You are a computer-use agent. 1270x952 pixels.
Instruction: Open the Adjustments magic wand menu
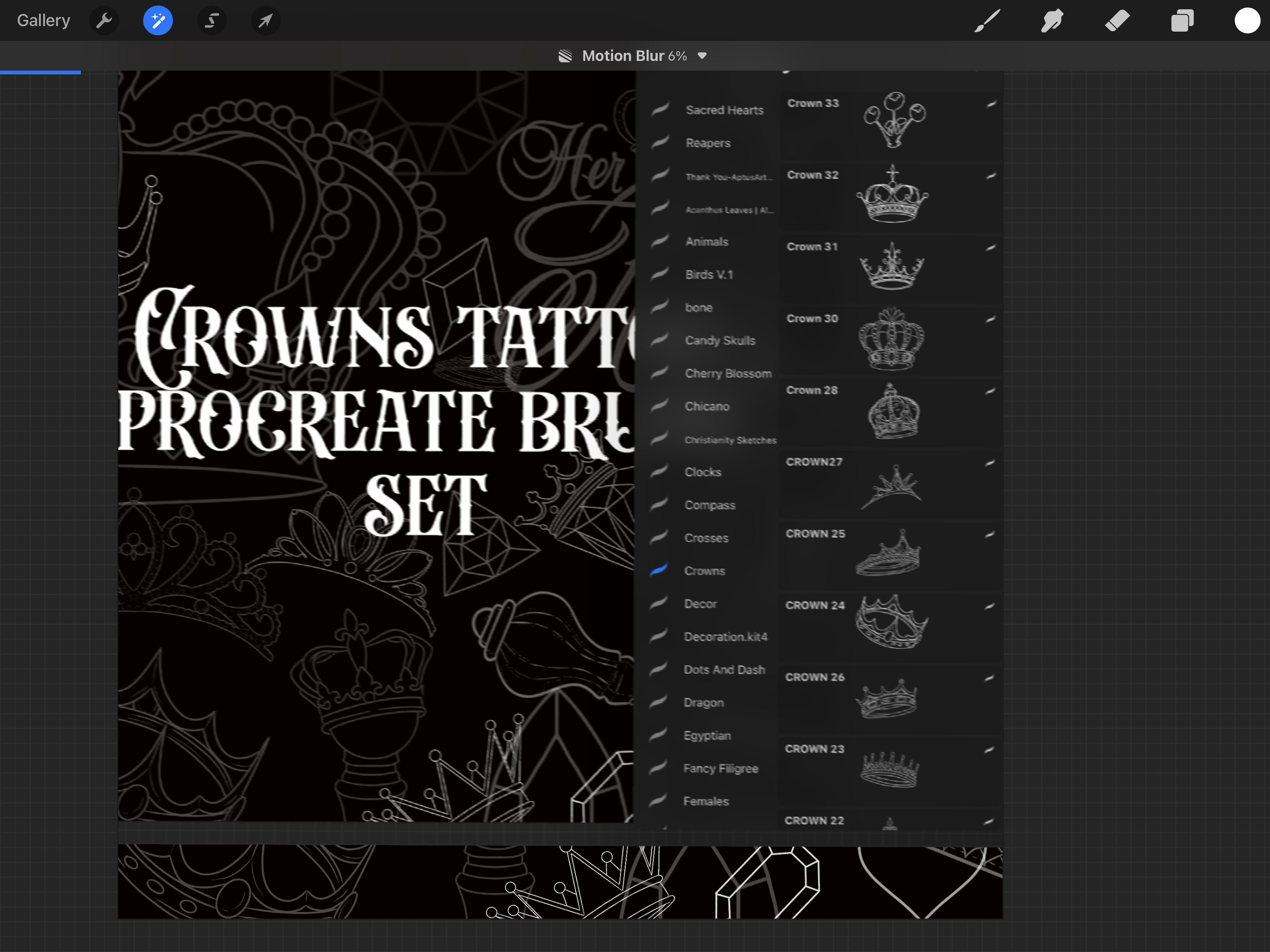[158, 21]
